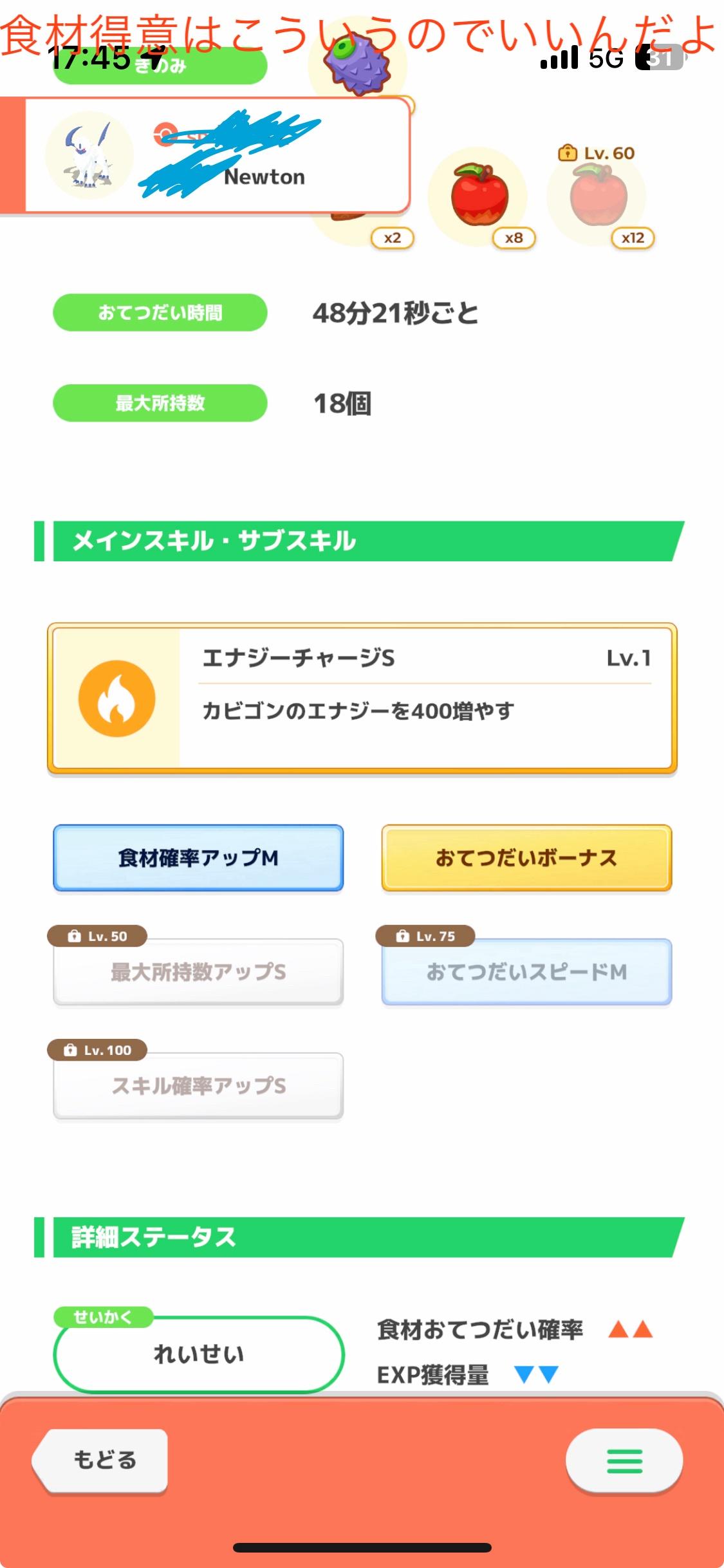Tap the Absol portrait icon

89,154
